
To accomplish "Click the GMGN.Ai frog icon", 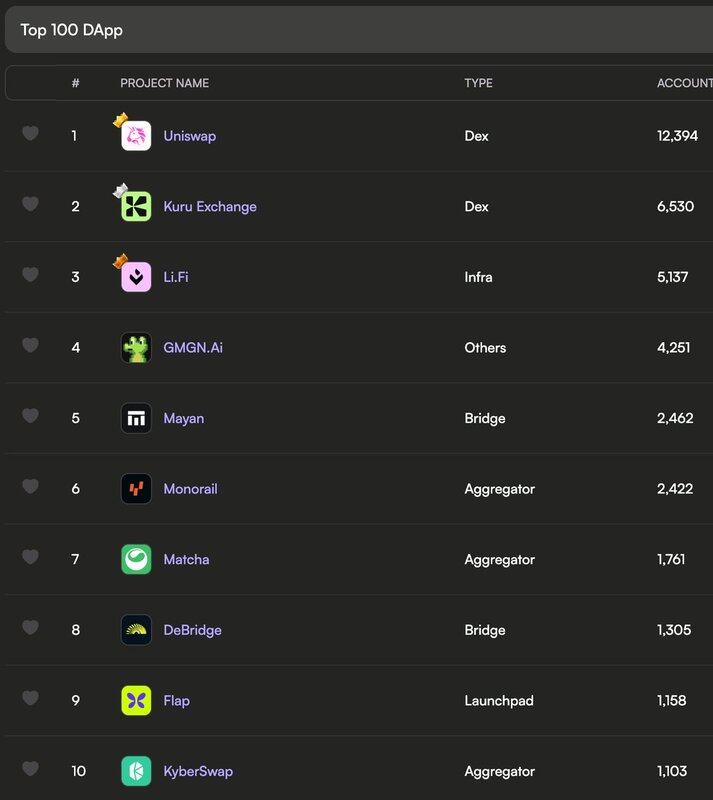I will (x=136, y=348).
